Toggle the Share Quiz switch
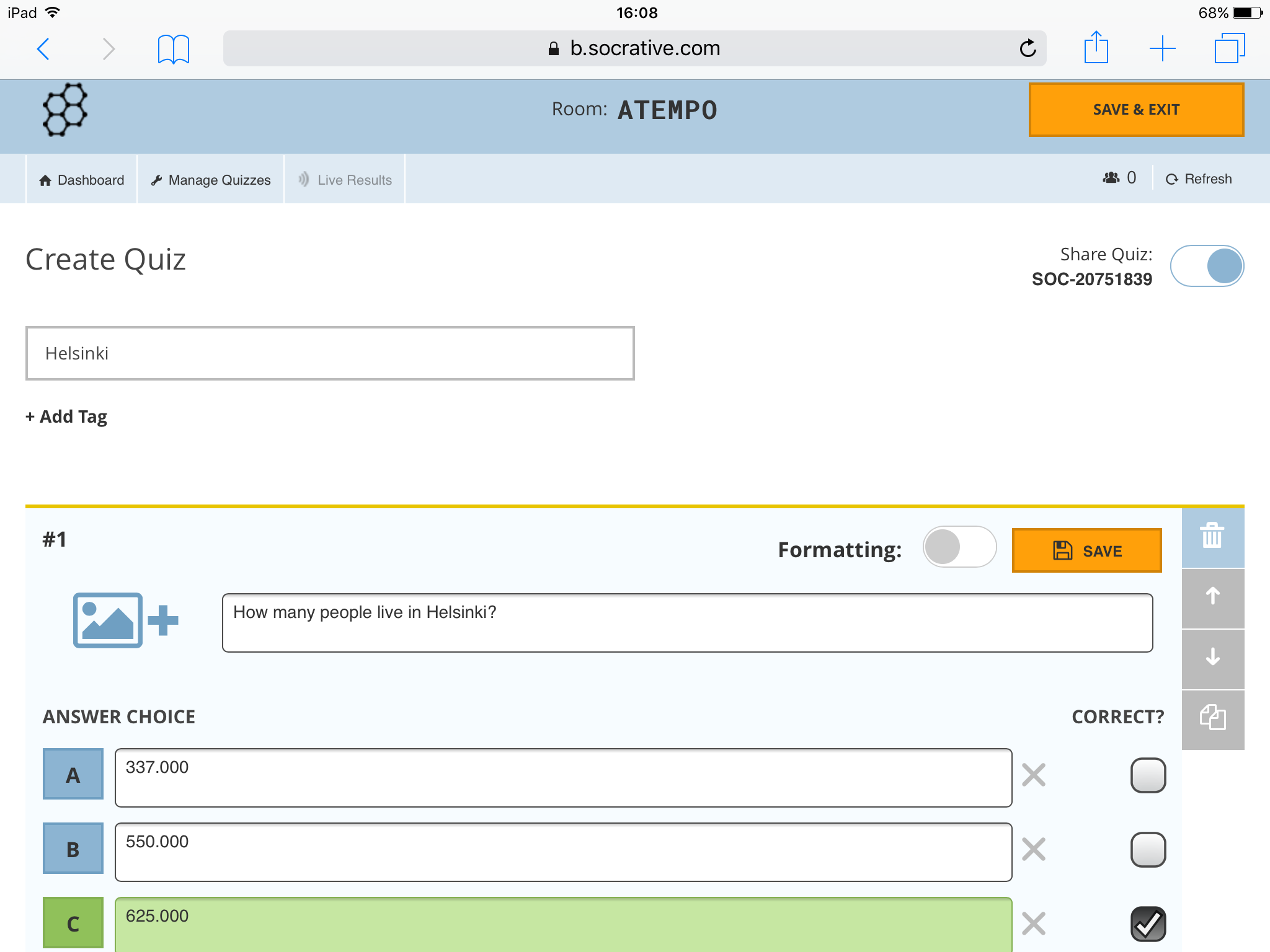The image size is (1270, 952). point(1207,266)
